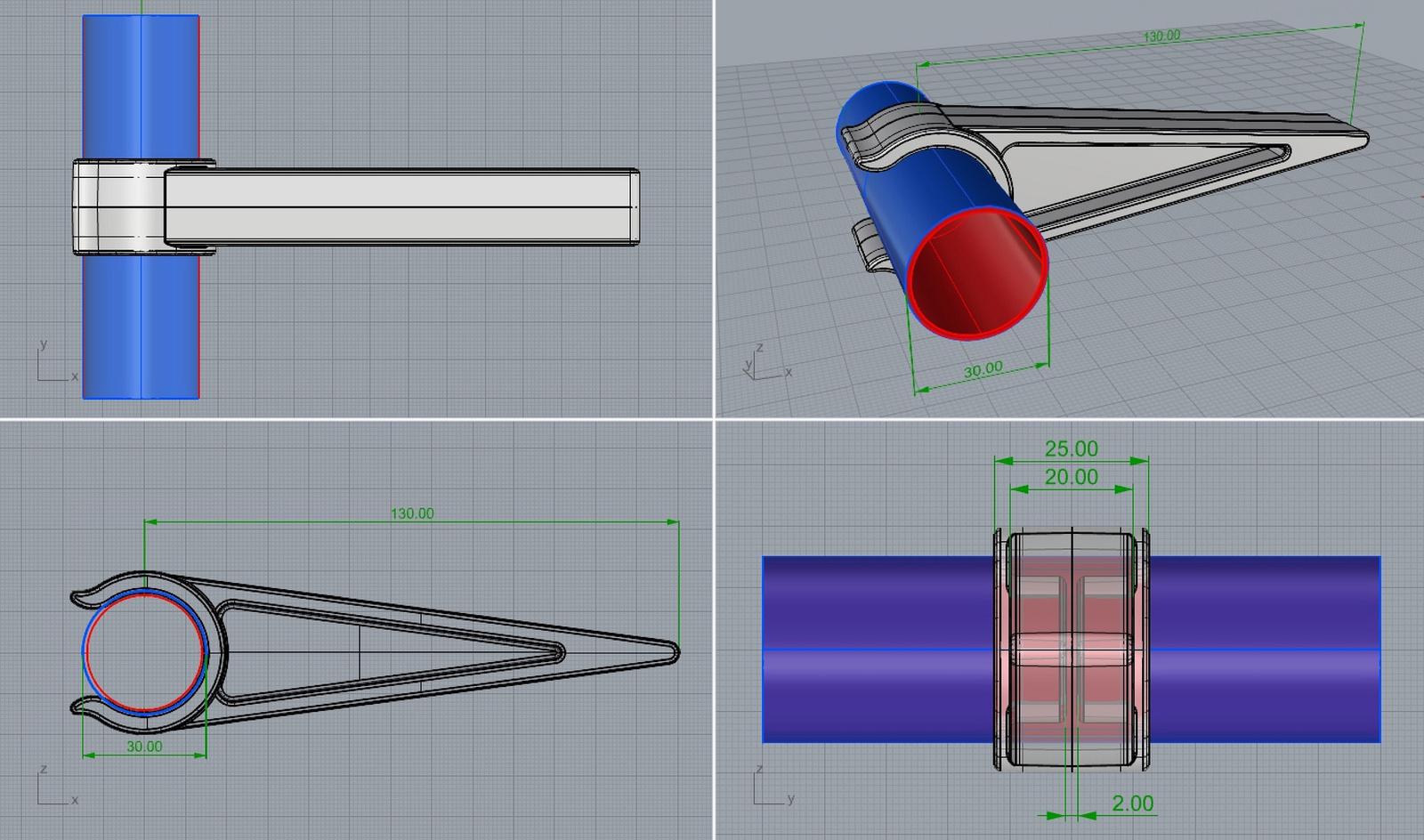Select the 2.00 dimension label
The width and height of the screenshot is (1424, 840).
[x=1132, y=804]
